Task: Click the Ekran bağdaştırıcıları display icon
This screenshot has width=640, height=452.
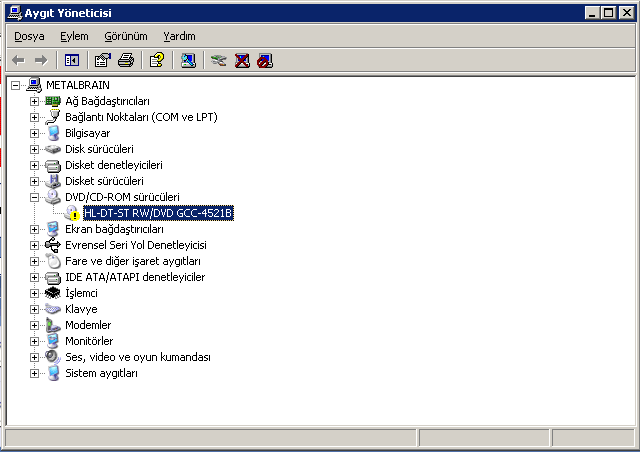Action: (x=53, y=229)
